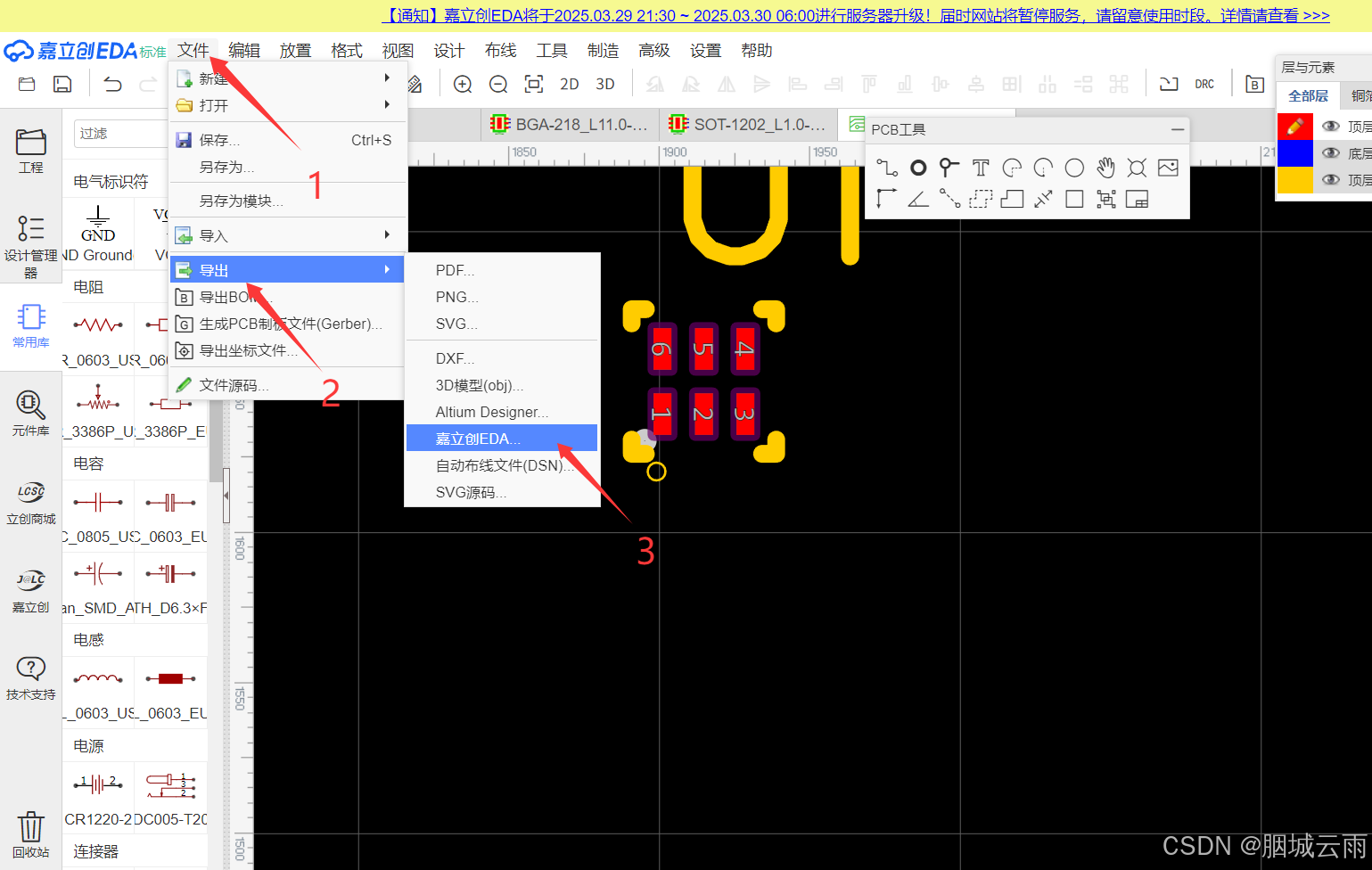1372x870 pixels.
Task: Select the Text tool in PCB tools
Action: [981, 167]
